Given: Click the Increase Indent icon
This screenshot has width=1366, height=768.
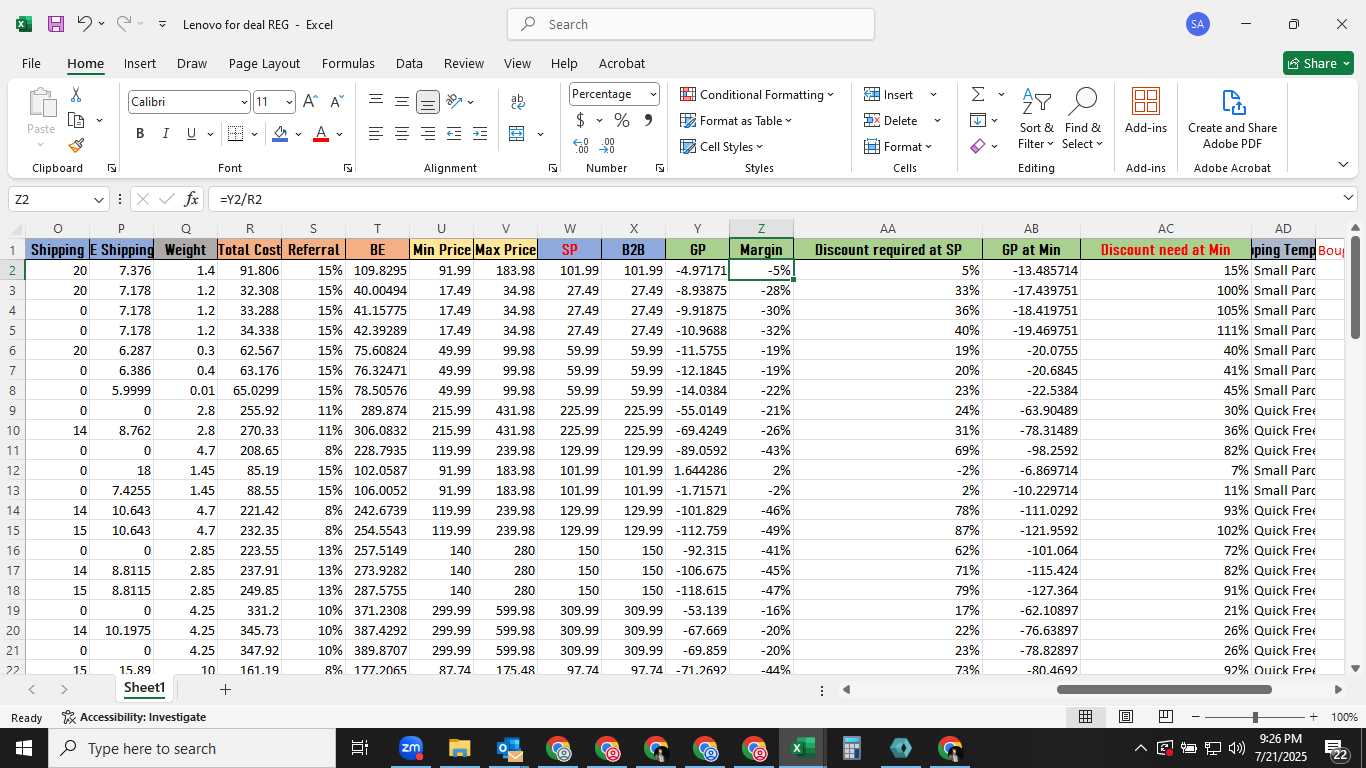Looking at the screenshot, I should (x=480, y=134).
